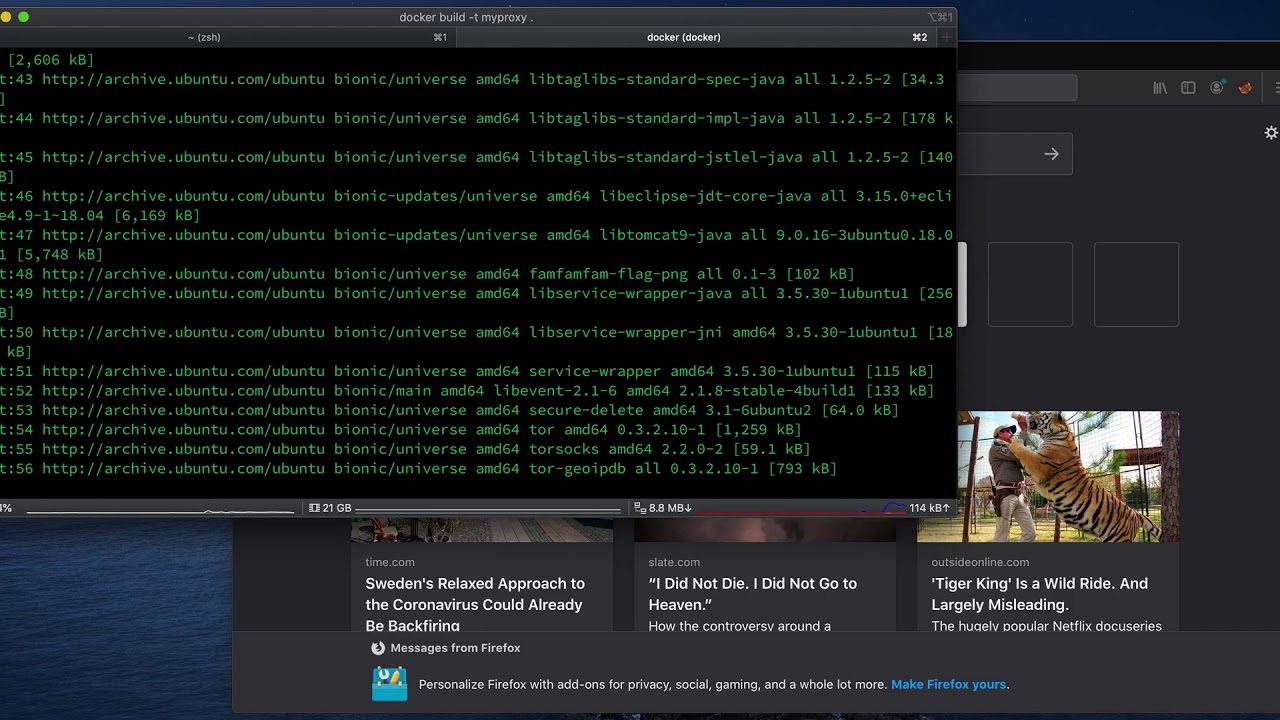The image size is (1280, 720).
Task: Click the memory 21 GB status icon
Action: pos(314,508)
